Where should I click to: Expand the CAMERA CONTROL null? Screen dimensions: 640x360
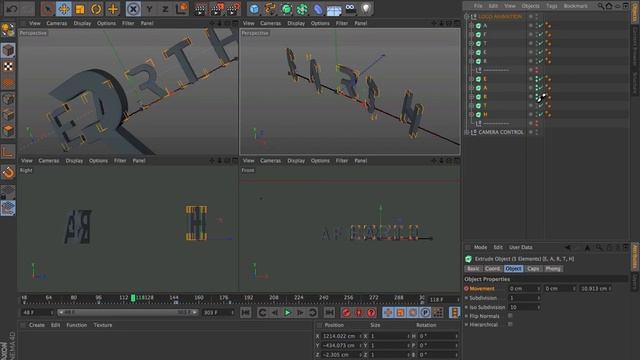coord(467,132)
